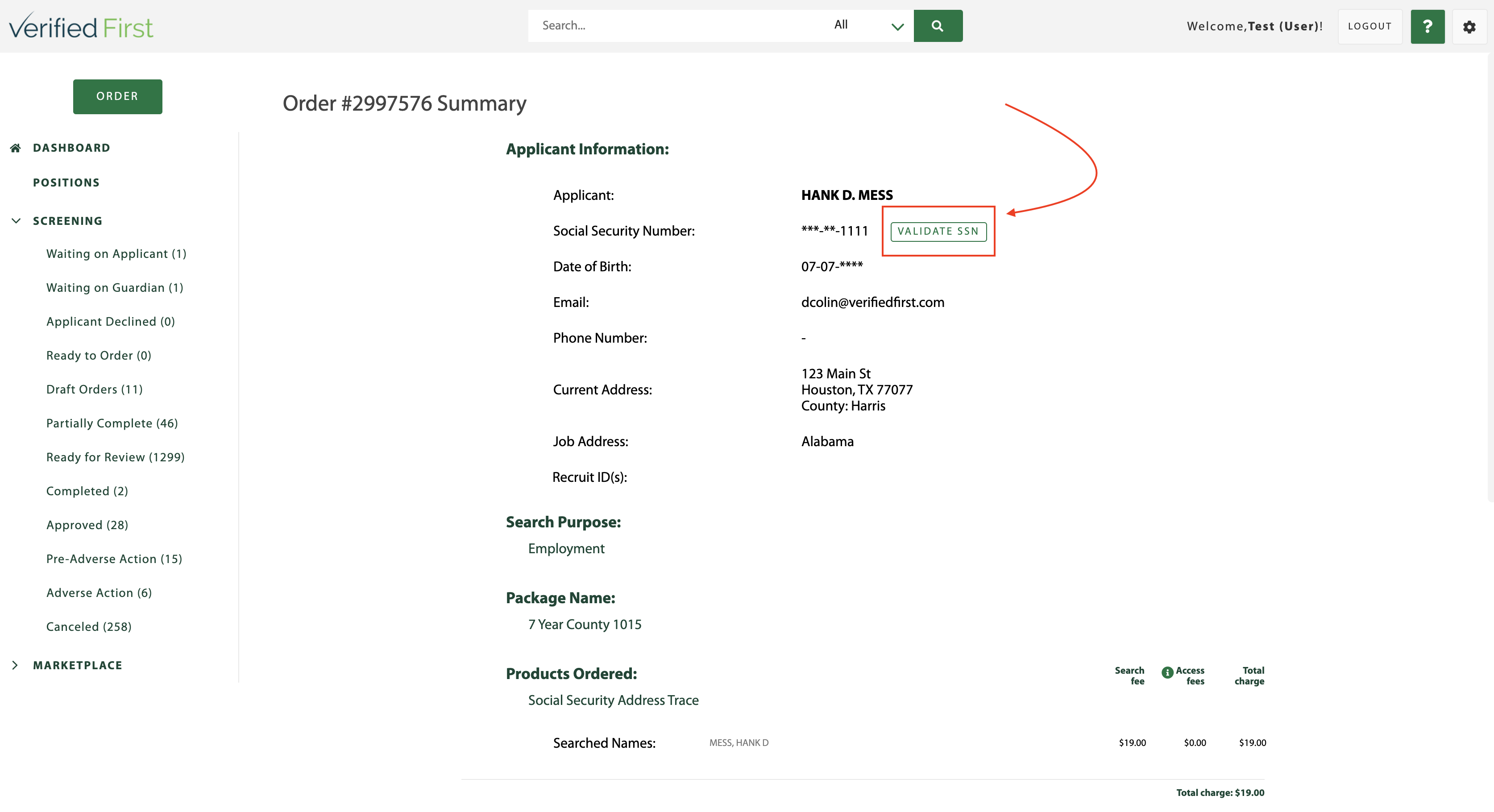This screenshot has width=1494, height=812.
Task: Select the SCREENING menu heading
Action: pyautogui.click(x=67, y=221)
